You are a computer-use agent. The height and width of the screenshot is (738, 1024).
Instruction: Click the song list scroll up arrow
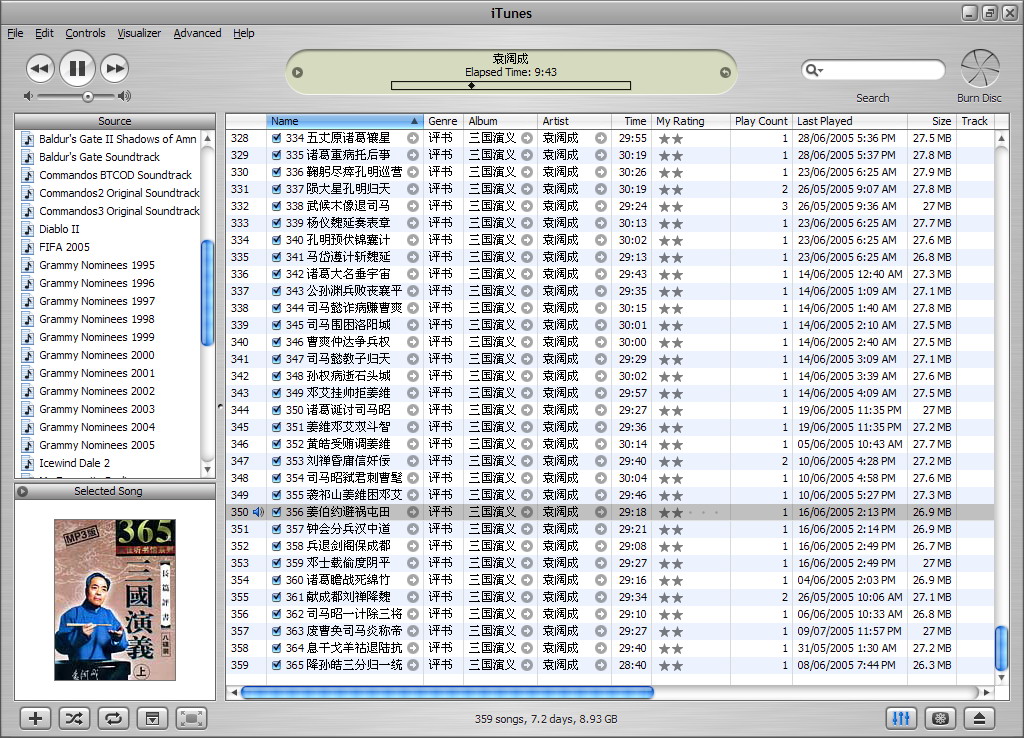[x=1001, y=138]
